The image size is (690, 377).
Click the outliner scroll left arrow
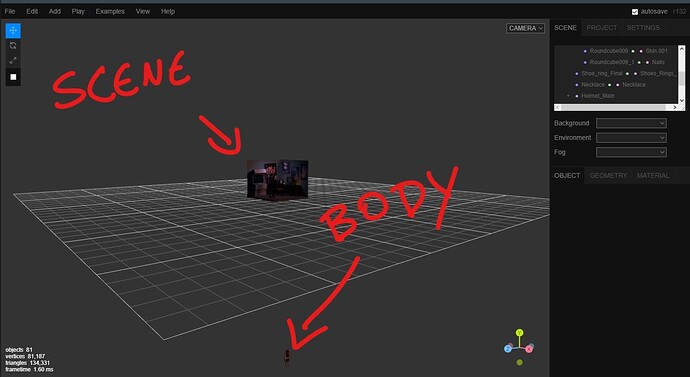coord(558,107)
